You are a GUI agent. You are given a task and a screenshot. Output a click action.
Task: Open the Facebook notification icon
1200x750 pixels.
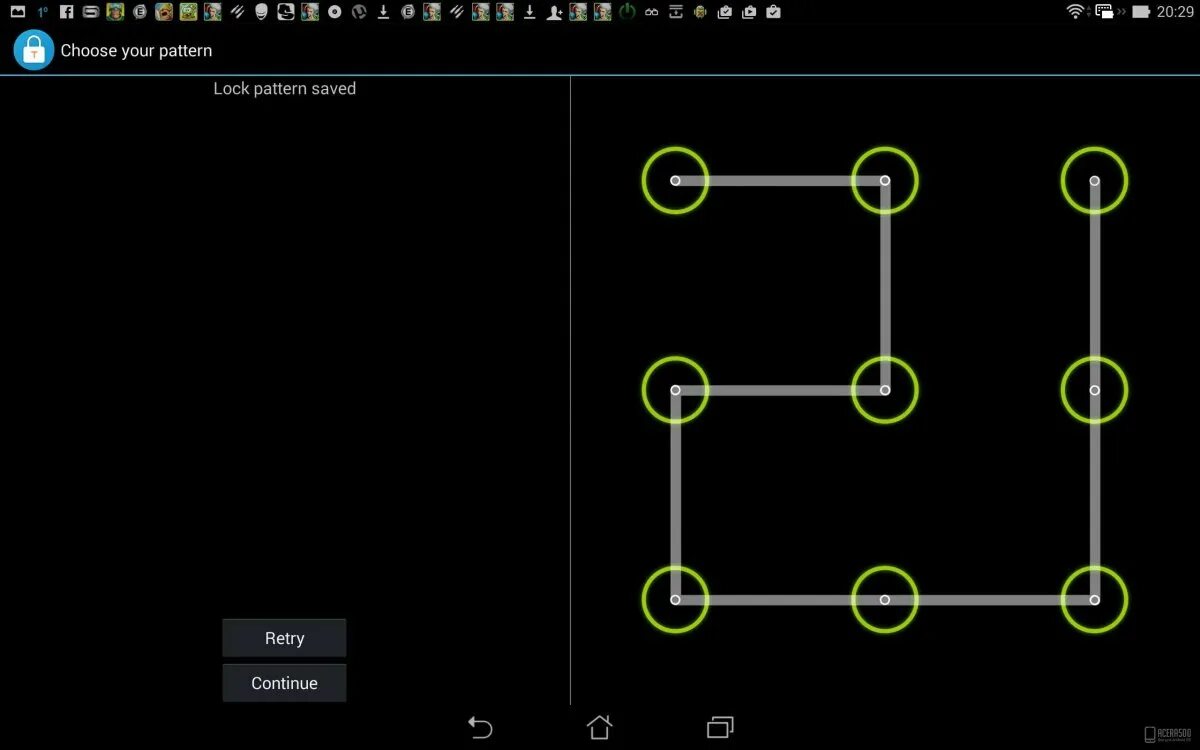pos(66,12)
